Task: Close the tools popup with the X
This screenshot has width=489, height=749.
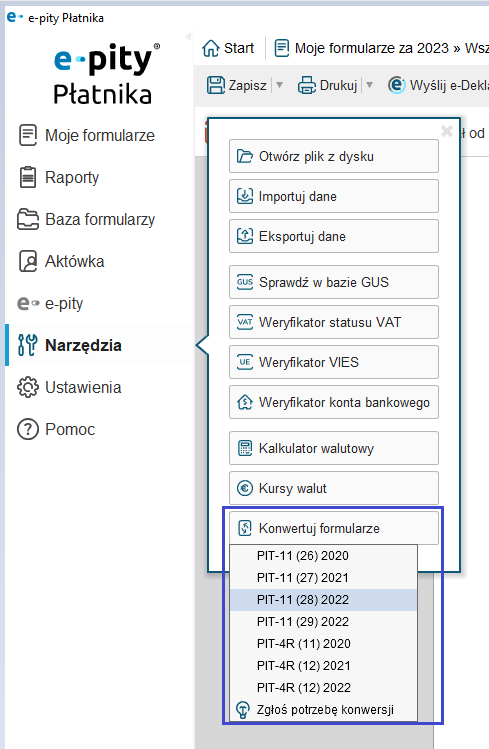Action: pos(447,131)
